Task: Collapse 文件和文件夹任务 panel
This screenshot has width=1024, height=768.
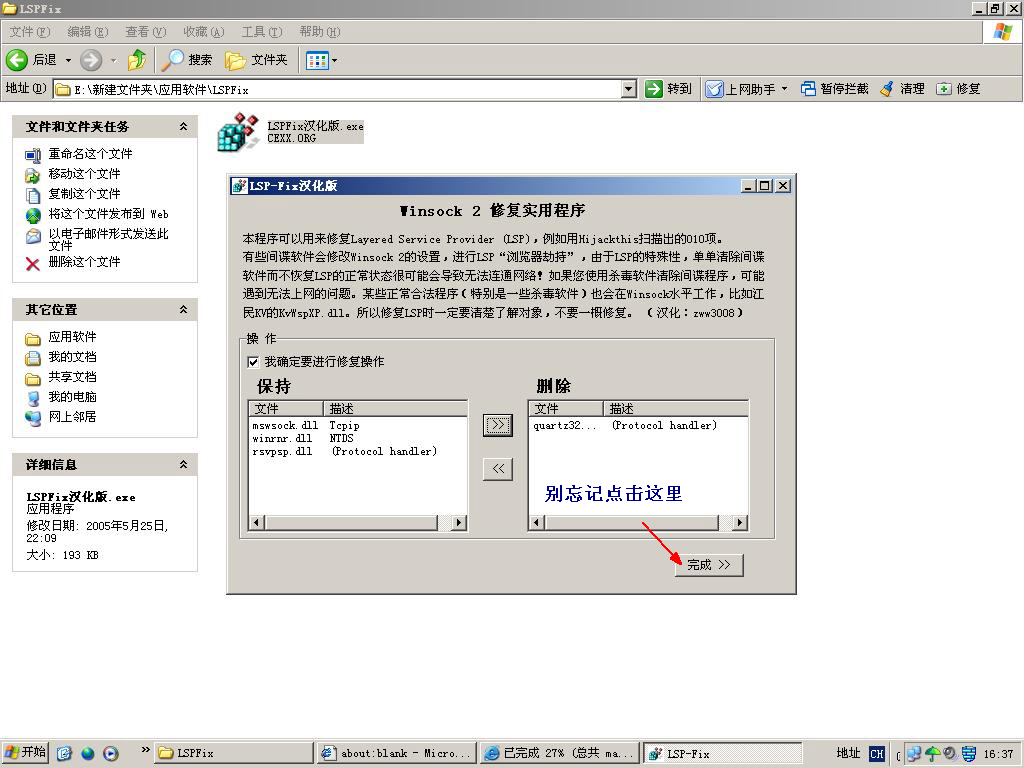Action: [x=184, y=127]
